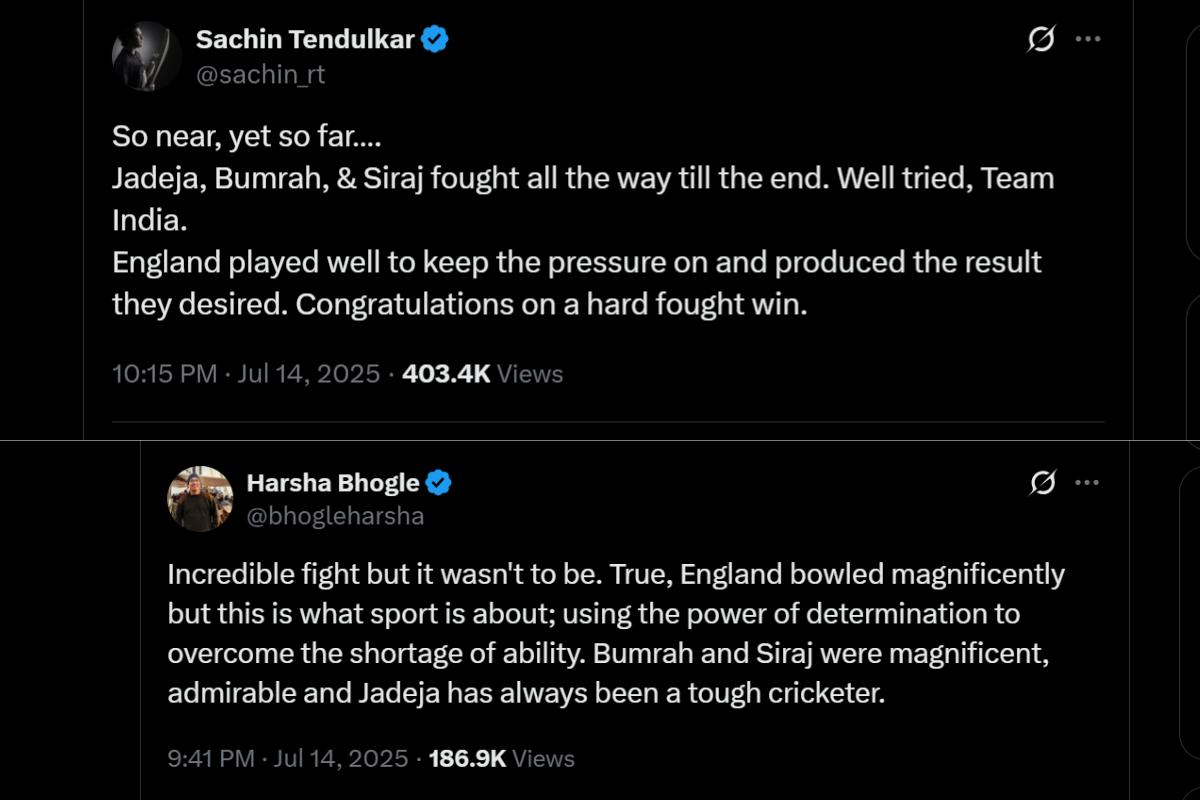Click the verified badge next to Harsha Bhogle

point(436,482)
